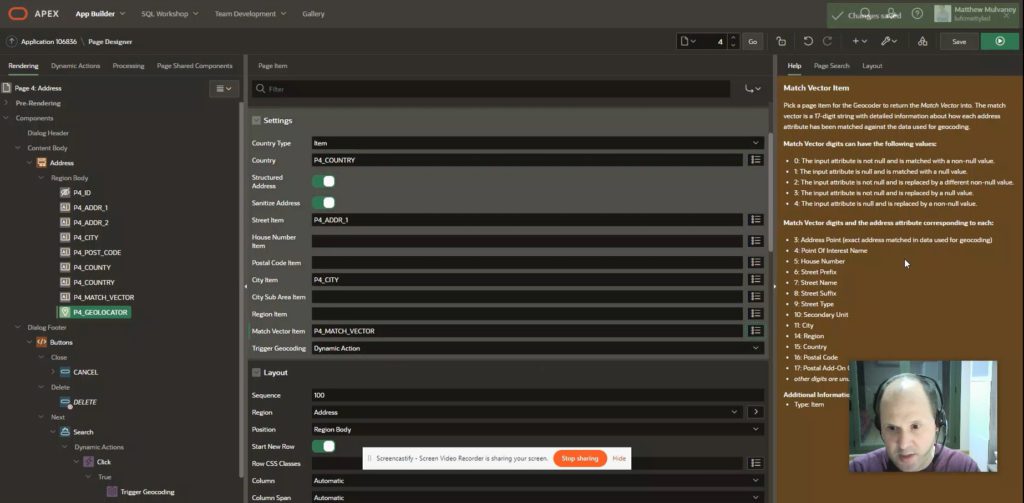The width and height of the screenshot is (1024, 503).
Task: Select the DELETE button node
Action: pos(78,402)
